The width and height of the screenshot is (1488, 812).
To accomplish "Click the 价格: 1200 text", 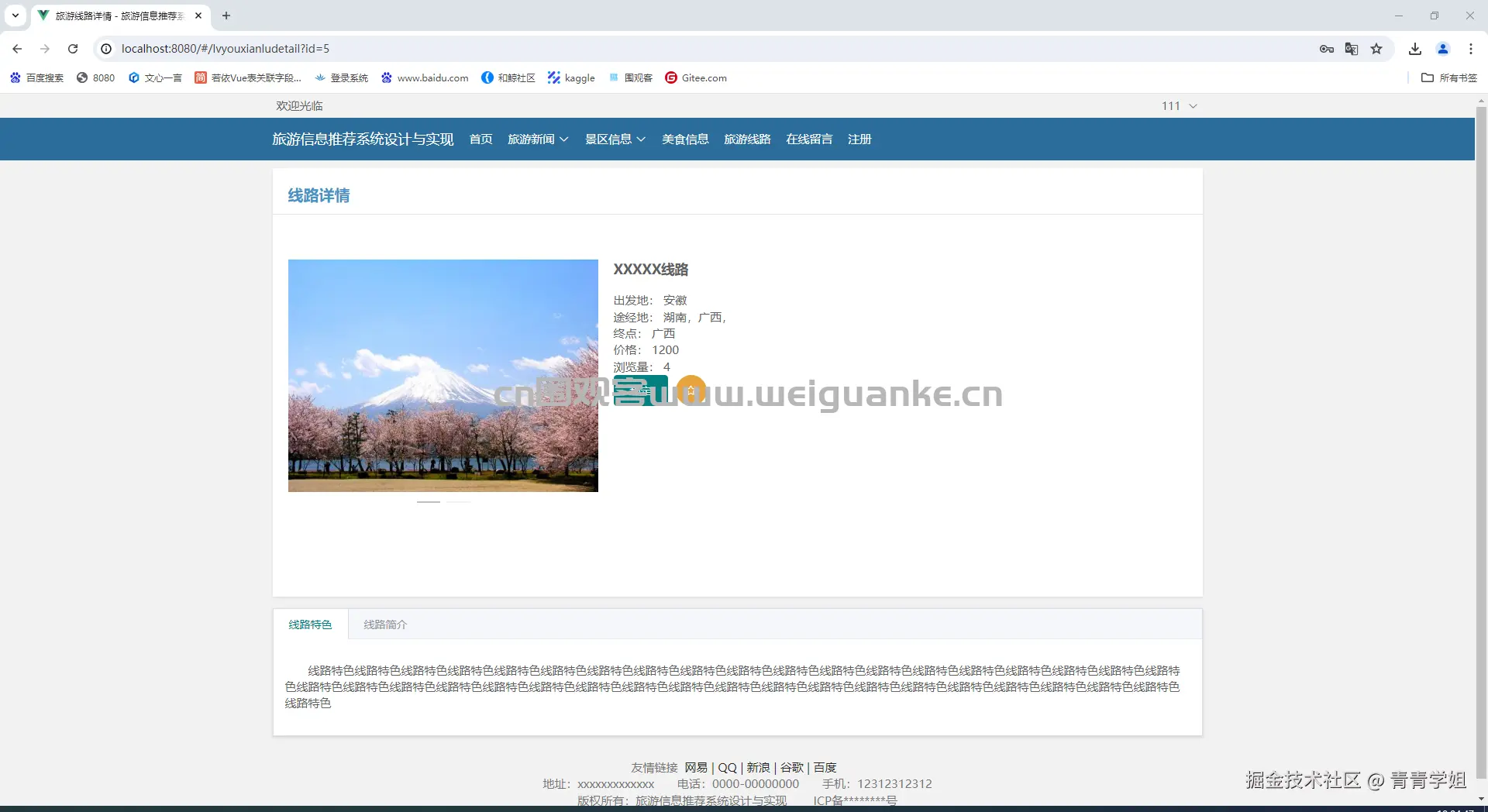I will point(646,350).
